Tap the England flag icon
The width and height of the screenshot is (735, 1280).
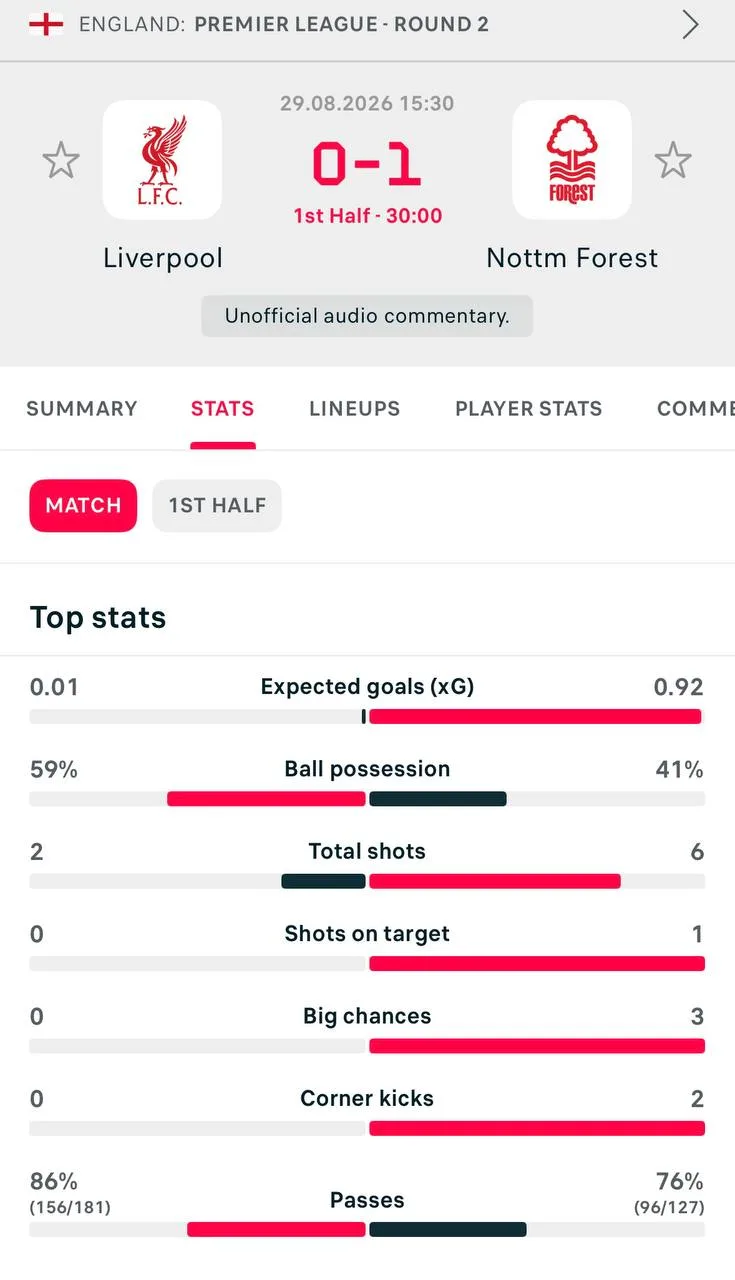click(46, 24)
